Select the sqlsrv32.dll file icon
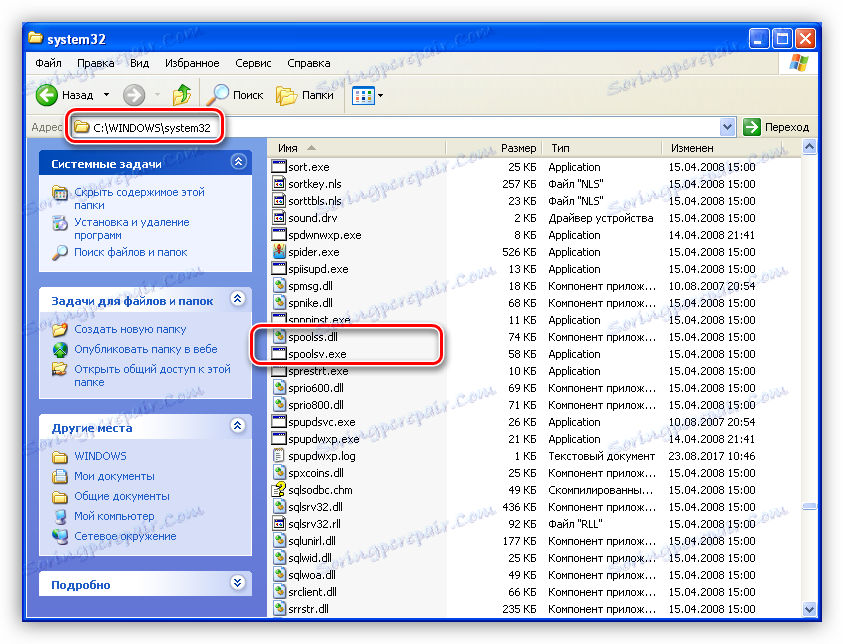This screenshot has width=844, height=644. [279, 507]
